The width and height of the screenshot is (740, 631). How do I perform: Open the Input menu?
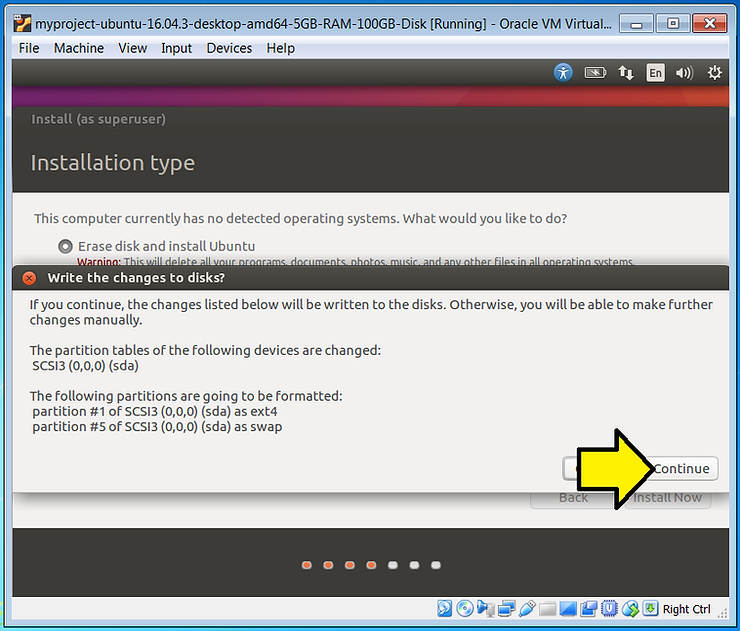[x=177, y=48]
